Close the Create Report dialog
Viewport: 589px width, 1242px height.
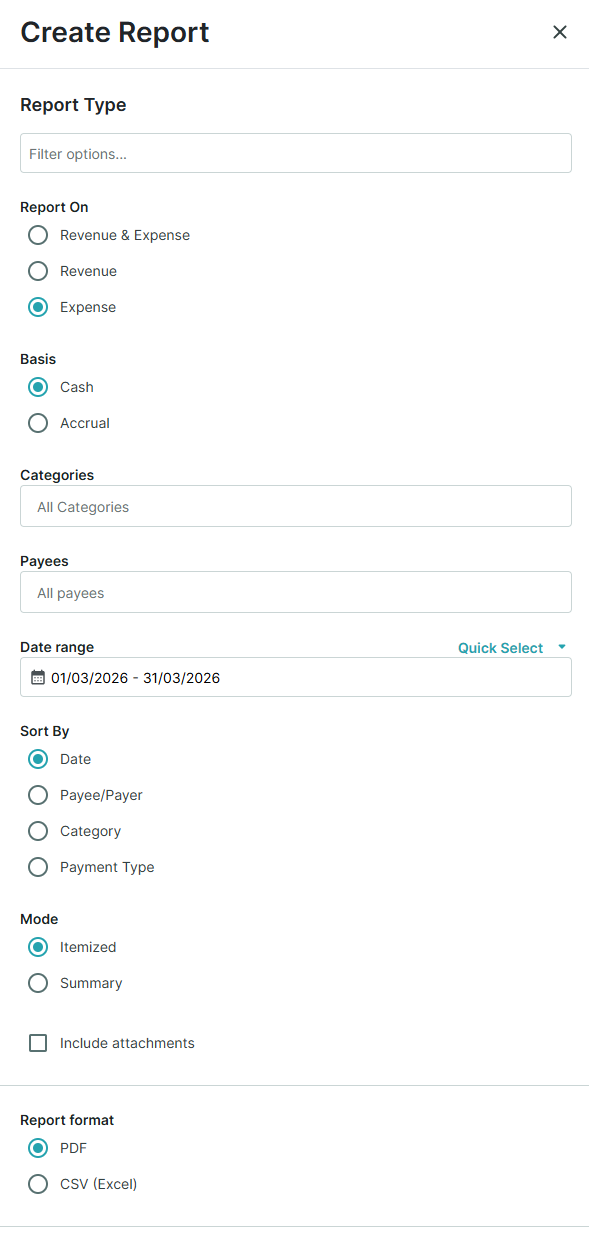tap(560, 32)
